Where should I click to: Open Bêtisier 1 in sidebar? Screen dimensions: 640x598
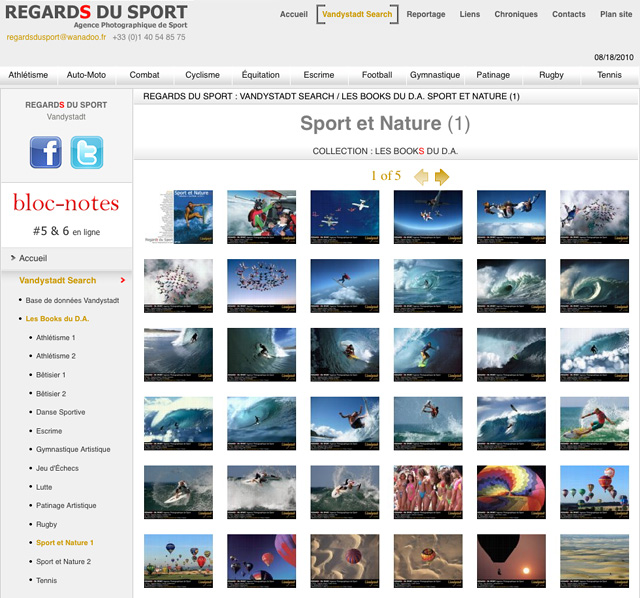(51, 375)
